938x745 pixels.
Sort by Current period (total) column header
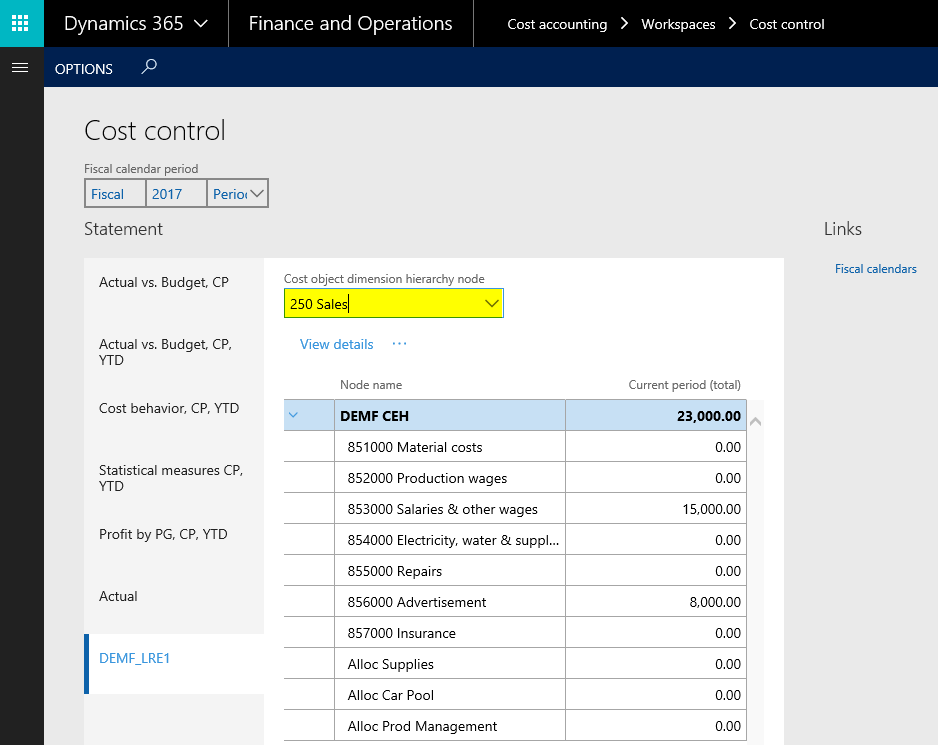pyautogui.click(x=684, y=385)
